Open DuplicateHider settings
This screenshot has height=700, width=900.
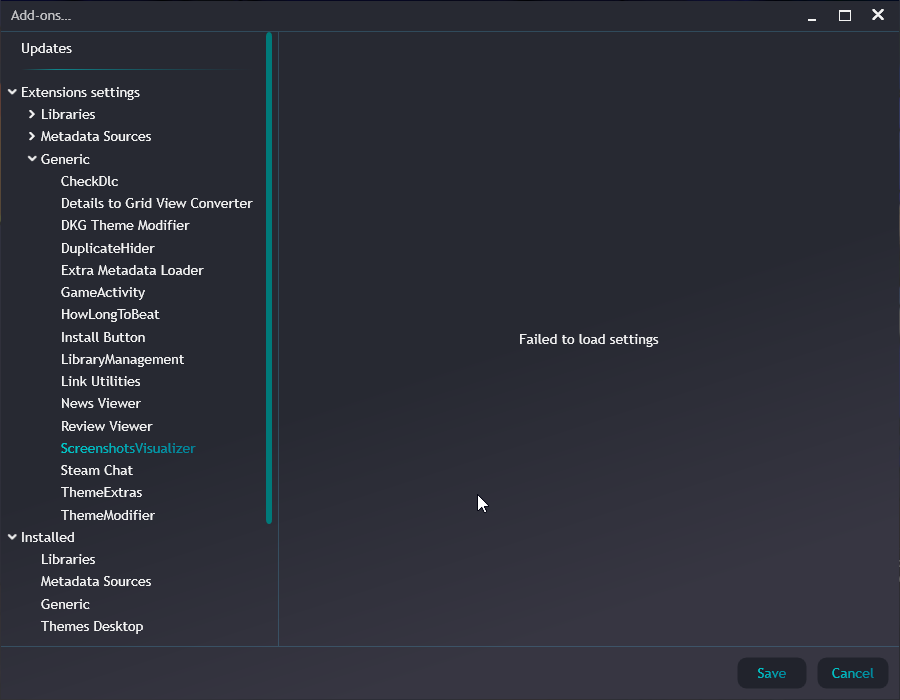(107, 248)
